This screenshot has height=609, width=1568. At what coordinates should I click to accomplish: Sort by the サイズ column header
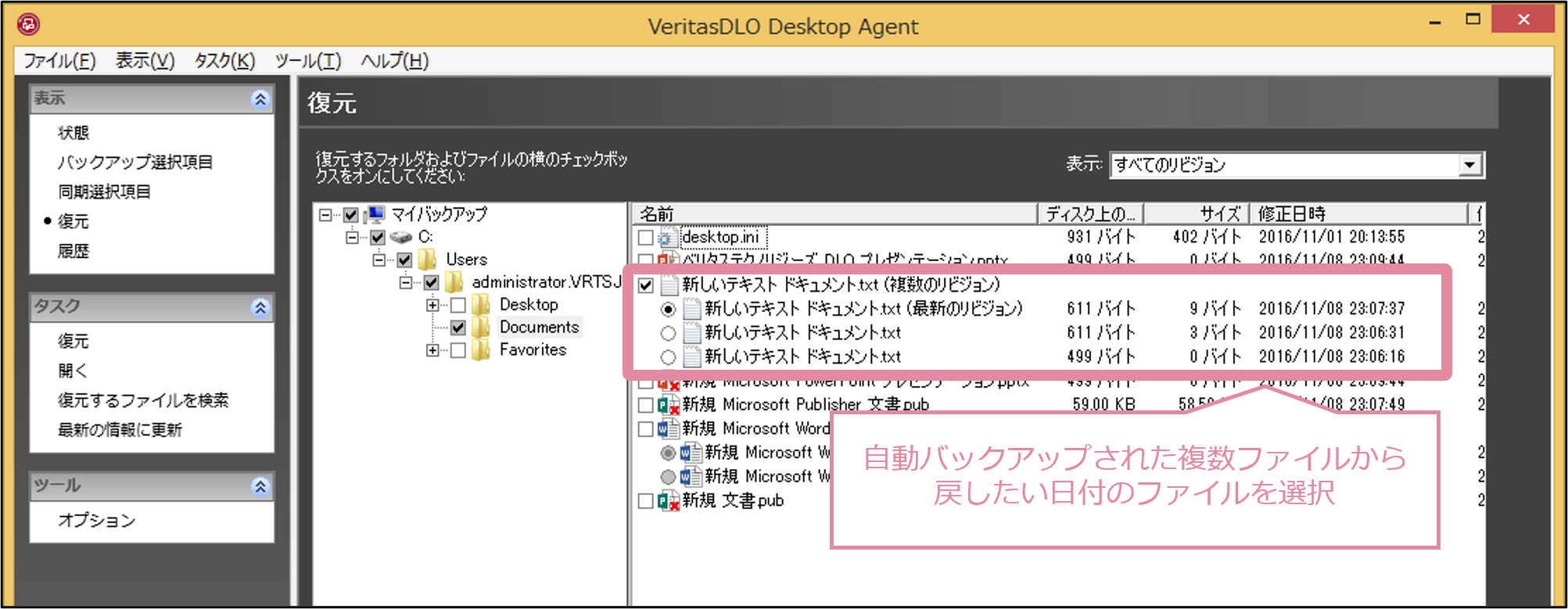pyautogui.click(x=1197, y=214)
